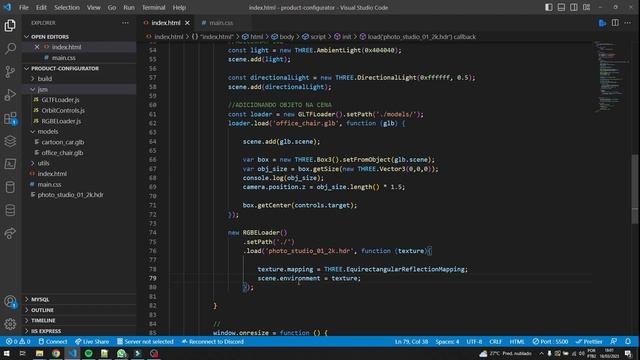This screenshot has height=360, width=640.
Task: Click Ln 79, Col 38 status entry
Action: (411, 342)
